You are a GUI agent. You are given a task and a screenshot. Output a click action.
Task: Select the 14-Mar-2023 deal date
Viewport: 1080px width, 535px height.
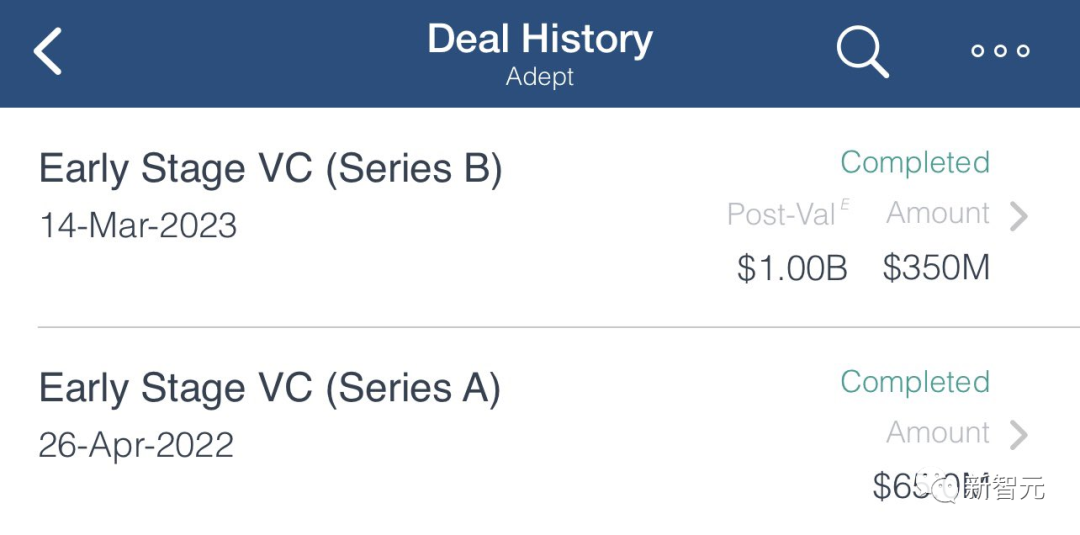[x=138, y=226]
